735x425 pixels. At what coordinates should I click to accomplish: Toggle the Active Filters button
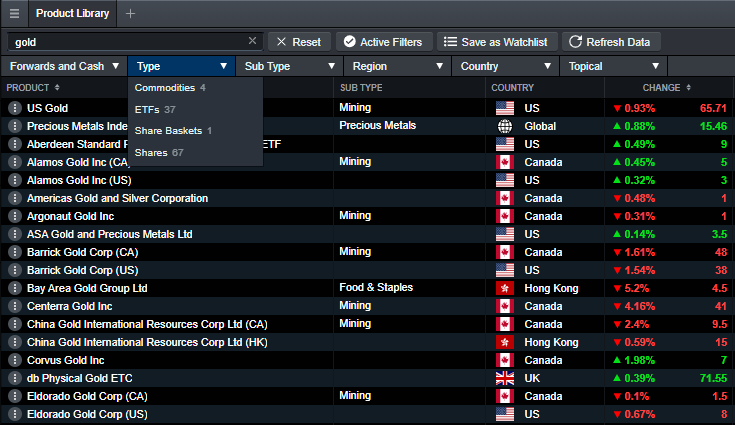click(382, 42)
